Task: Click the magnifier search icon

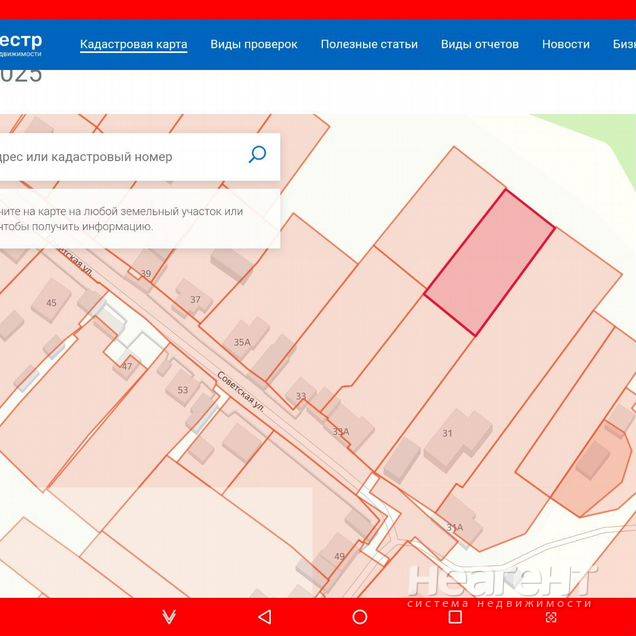Action: pyautogui.click(x=257, y=155)
